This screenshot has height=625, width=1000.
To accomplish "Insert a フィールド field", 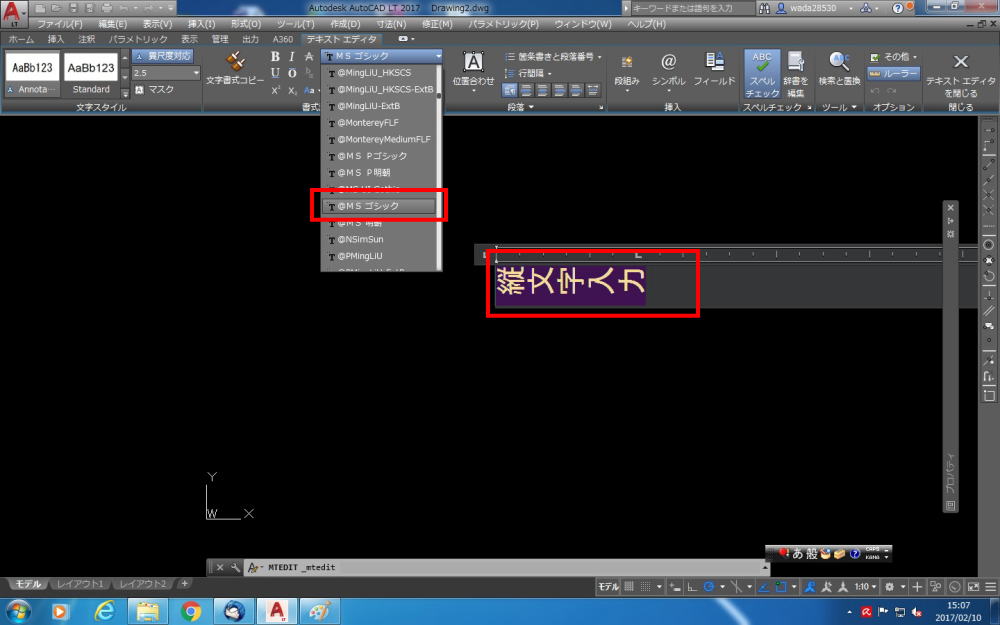I will [714, 69].
